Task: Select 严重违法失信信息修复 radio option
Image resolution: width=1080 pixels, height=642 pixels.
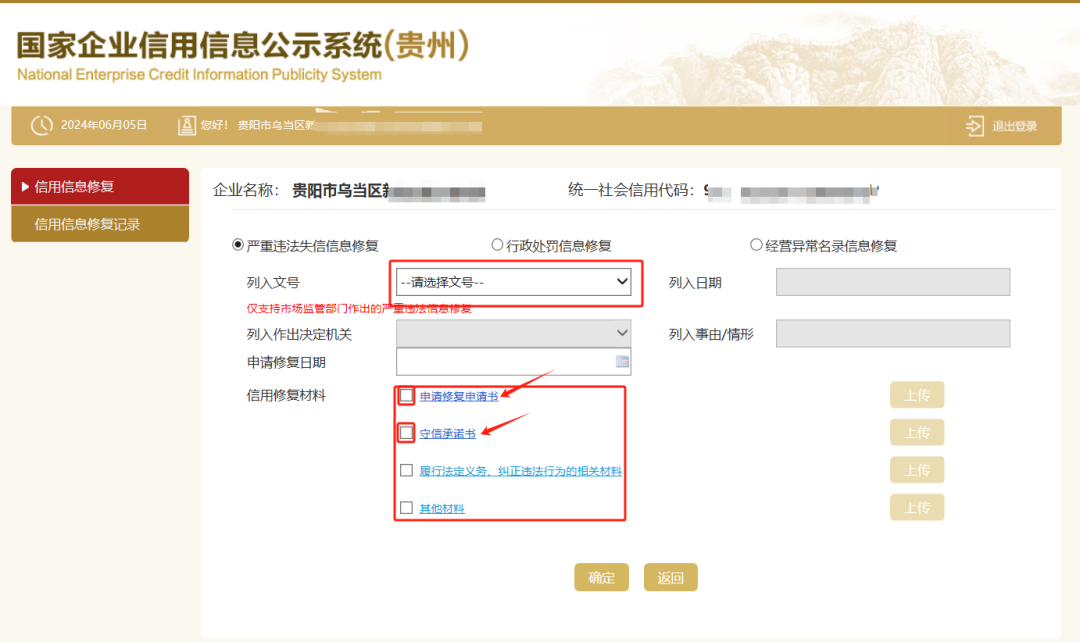Action: (x=238, y=245)
